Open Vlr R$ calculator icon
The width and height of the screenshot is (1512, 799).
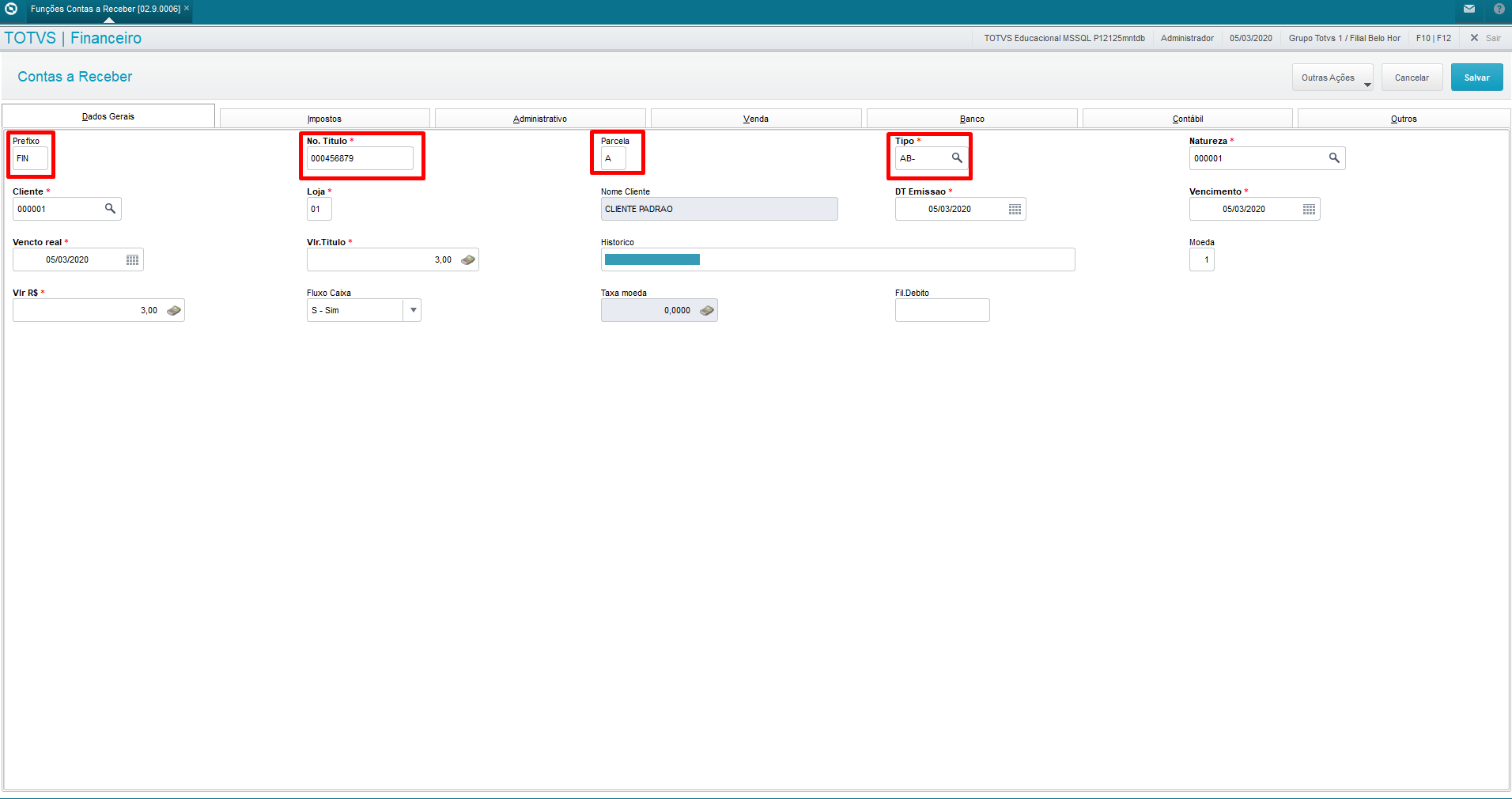pyautogui.click(x=174, y=310)
